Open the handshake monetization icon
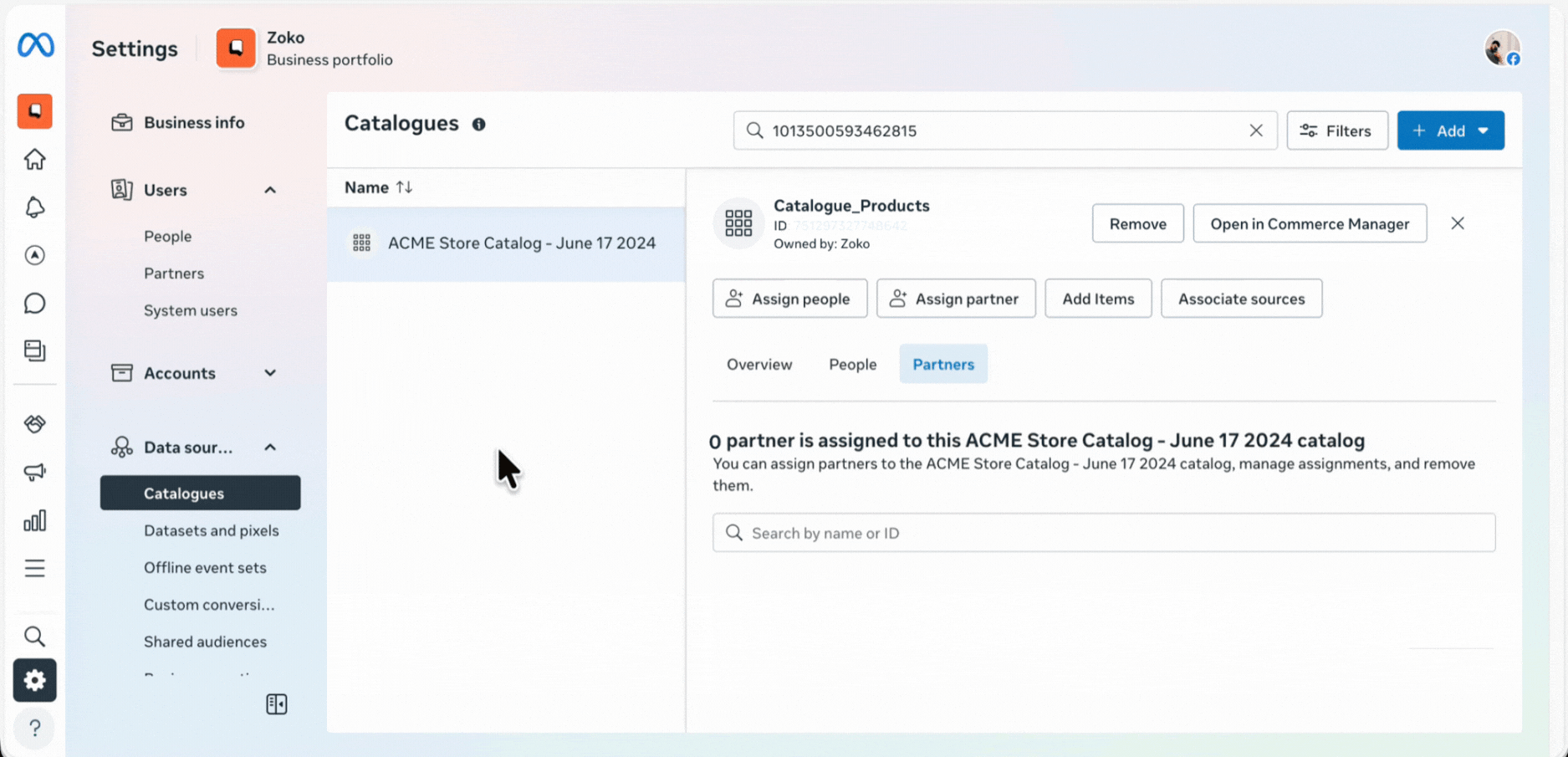This screenshot has width=1568, height=757. [35, 424]
